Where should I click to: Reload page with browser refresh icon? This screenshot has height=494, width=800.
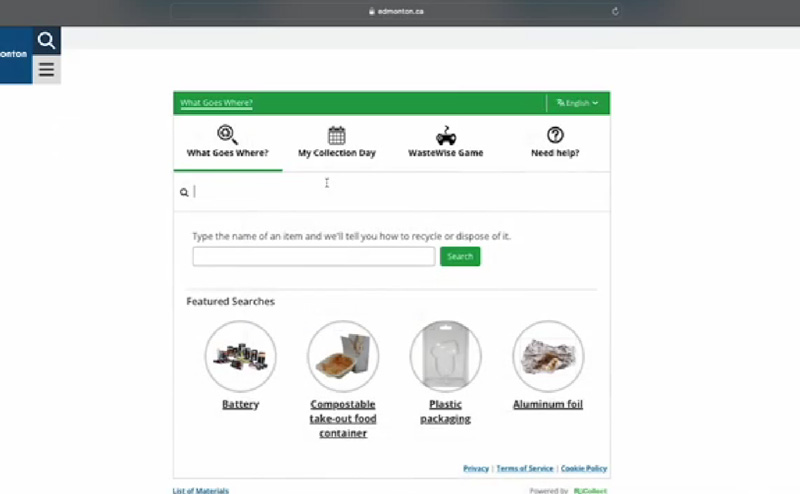(615, 11)
